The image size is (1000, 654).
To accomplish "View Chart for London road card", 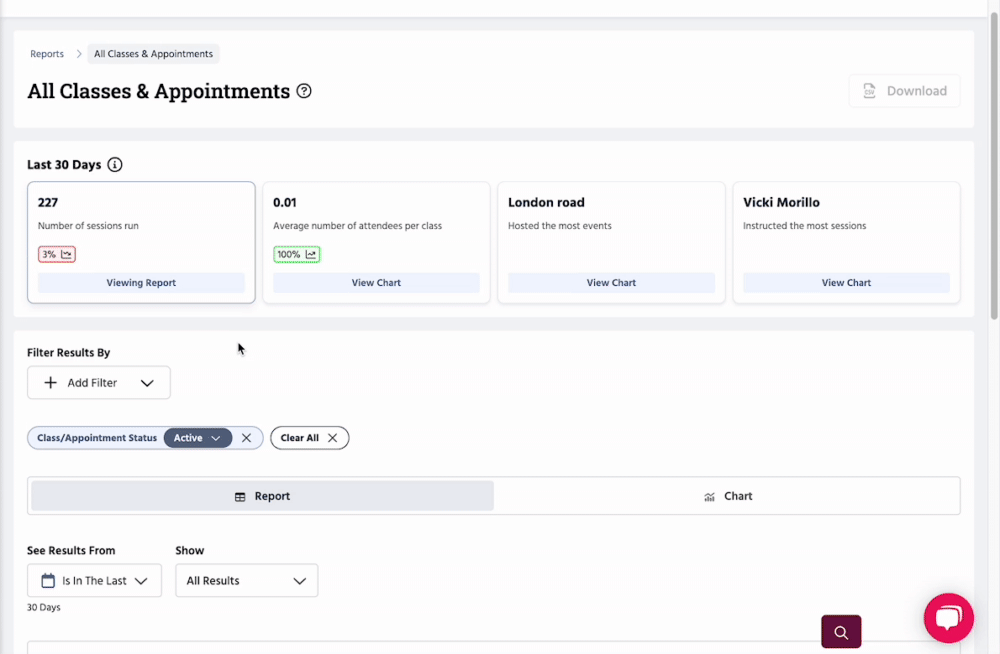I will 611,283.
